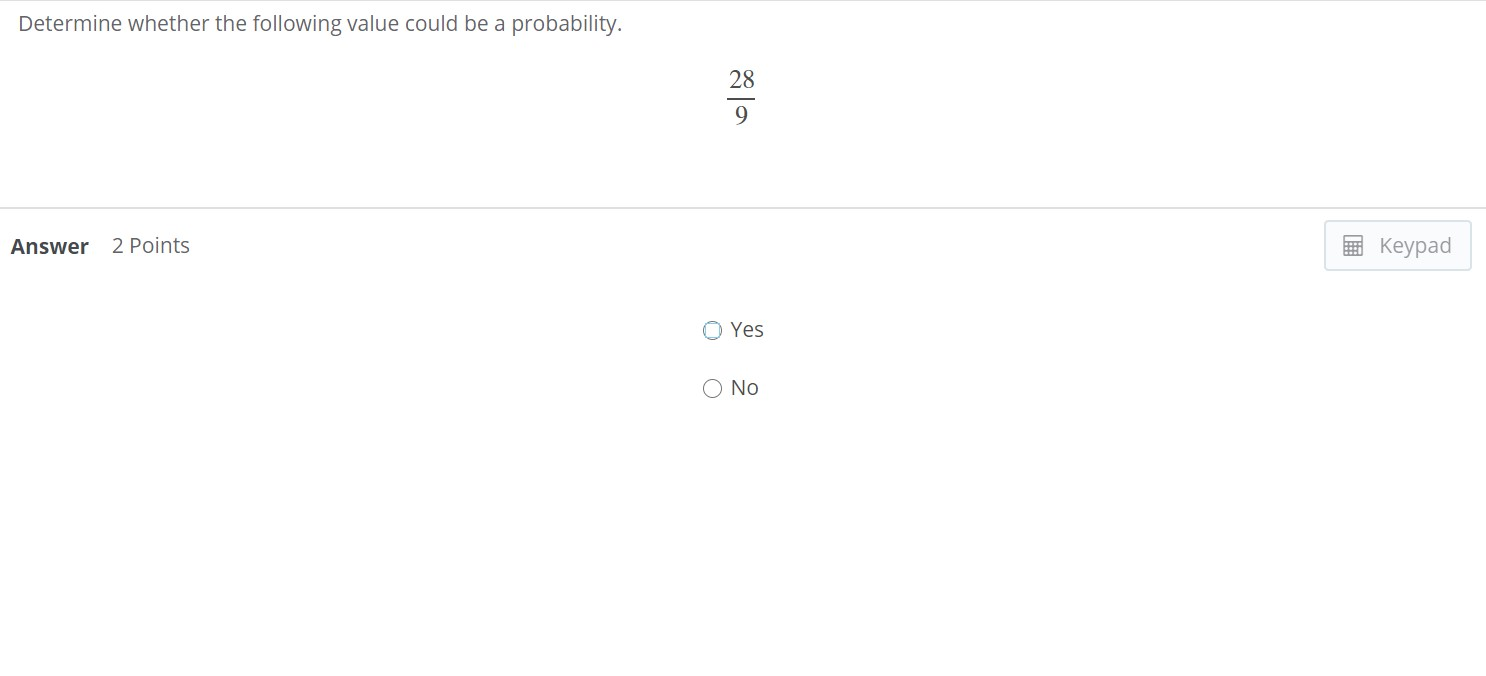Screen dimensions: 1486x676
Task: Open the on-screen Keypad panel
Action: (x=1397, y=245)
